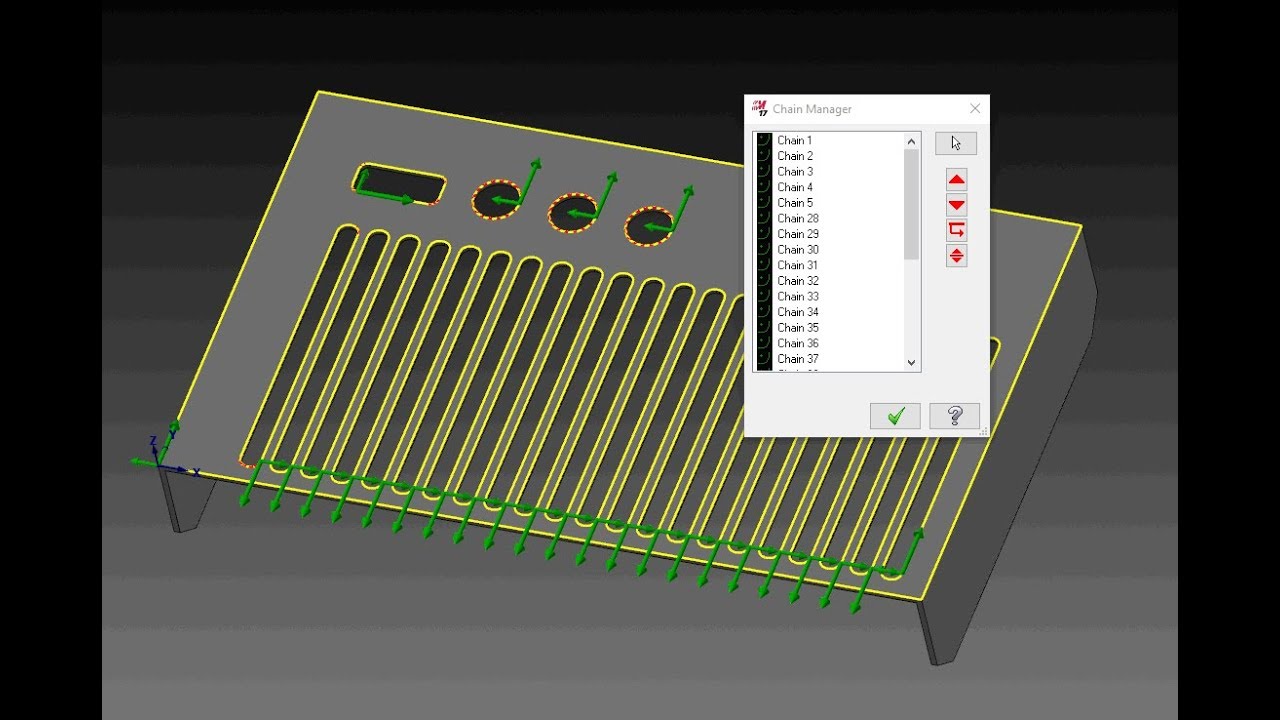The width and height of the screenshot is (1280, 720).
Task: Select Chain 35 in the list
Action: click(x=798, y=328)
